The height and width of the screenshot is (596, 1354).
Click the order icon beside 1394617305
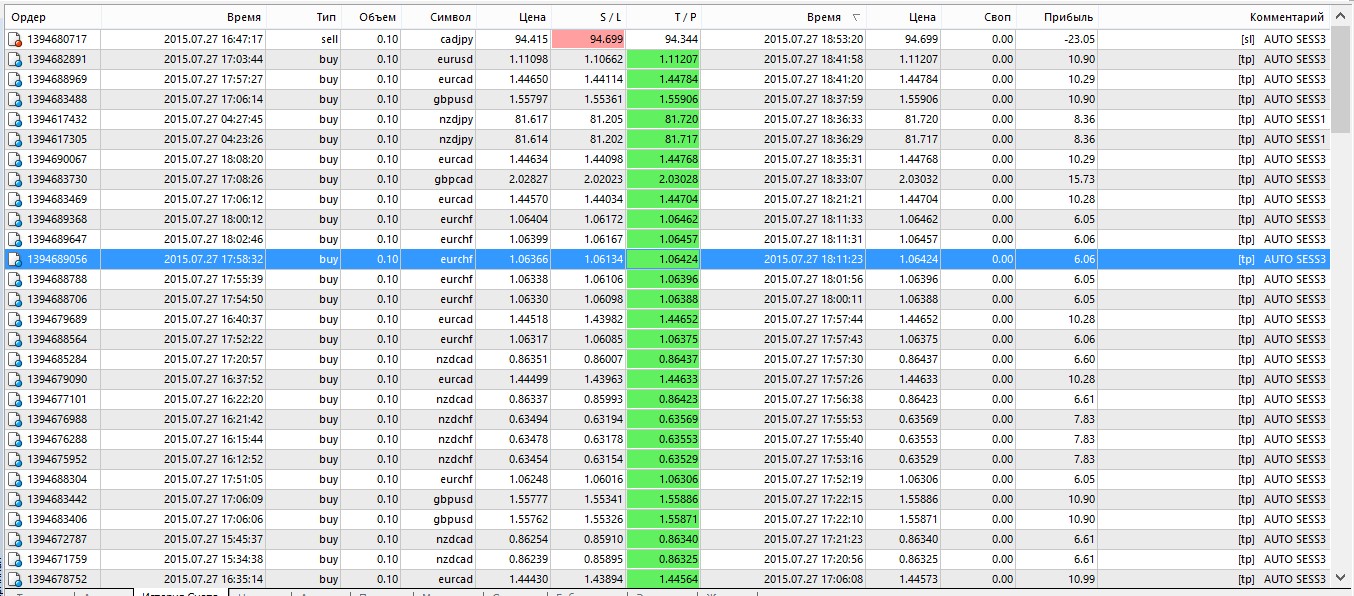pyautogui.click(x=15, y=139)
